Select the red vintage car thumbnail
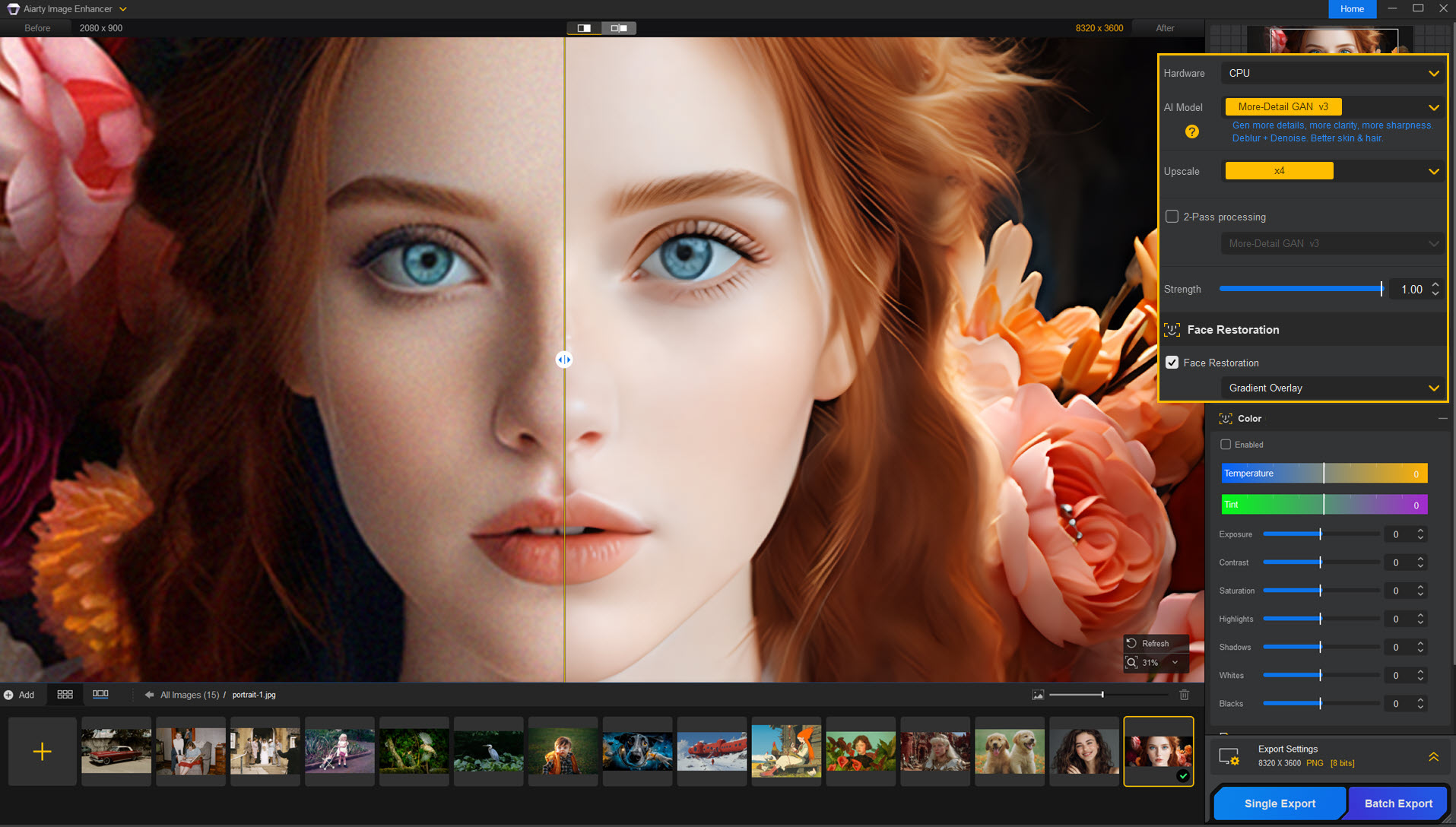 (x=116, y=751)
